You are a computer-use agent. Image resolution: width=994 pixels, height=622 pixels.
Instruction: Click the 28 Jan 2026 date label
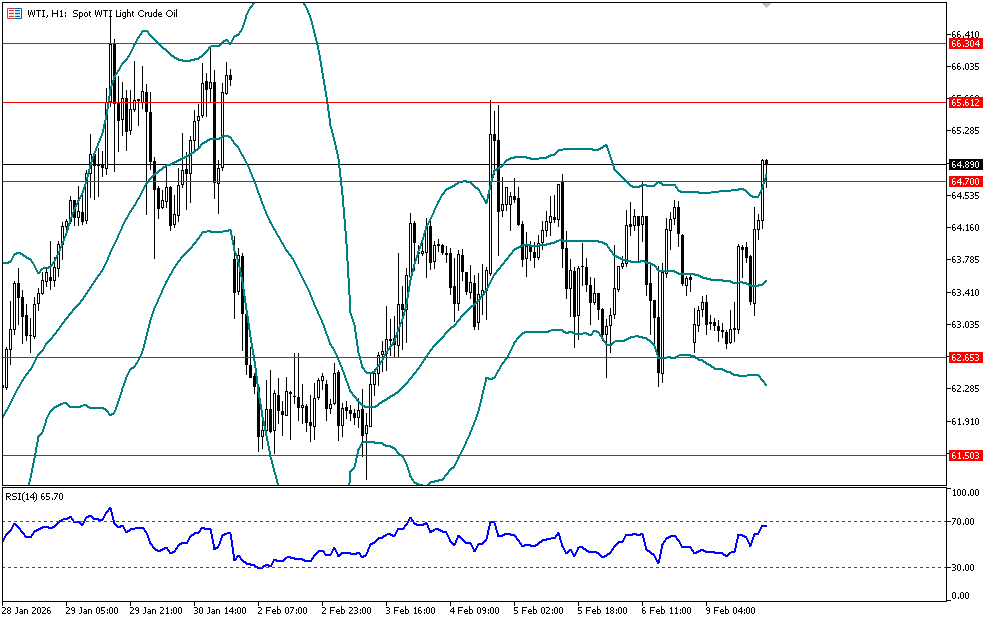(27, 609)
